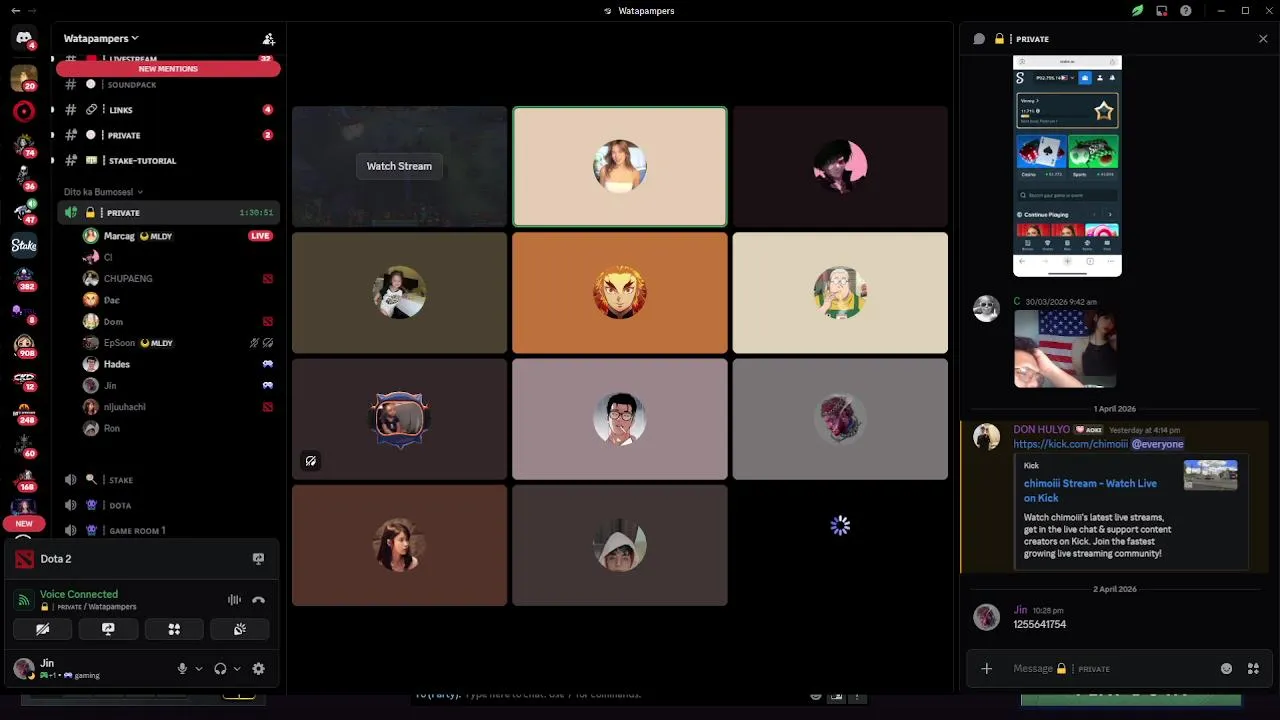Open Discord direct messages home icon
Image resolution: width=1280 pixels, height=720 pixels.
coord(24,38)
